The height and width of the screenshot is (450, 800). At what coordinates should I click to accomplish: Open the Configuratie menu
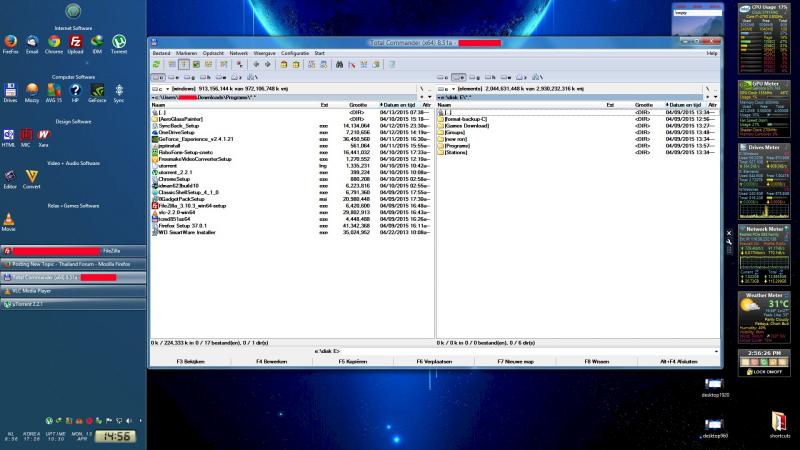(295, 53)
